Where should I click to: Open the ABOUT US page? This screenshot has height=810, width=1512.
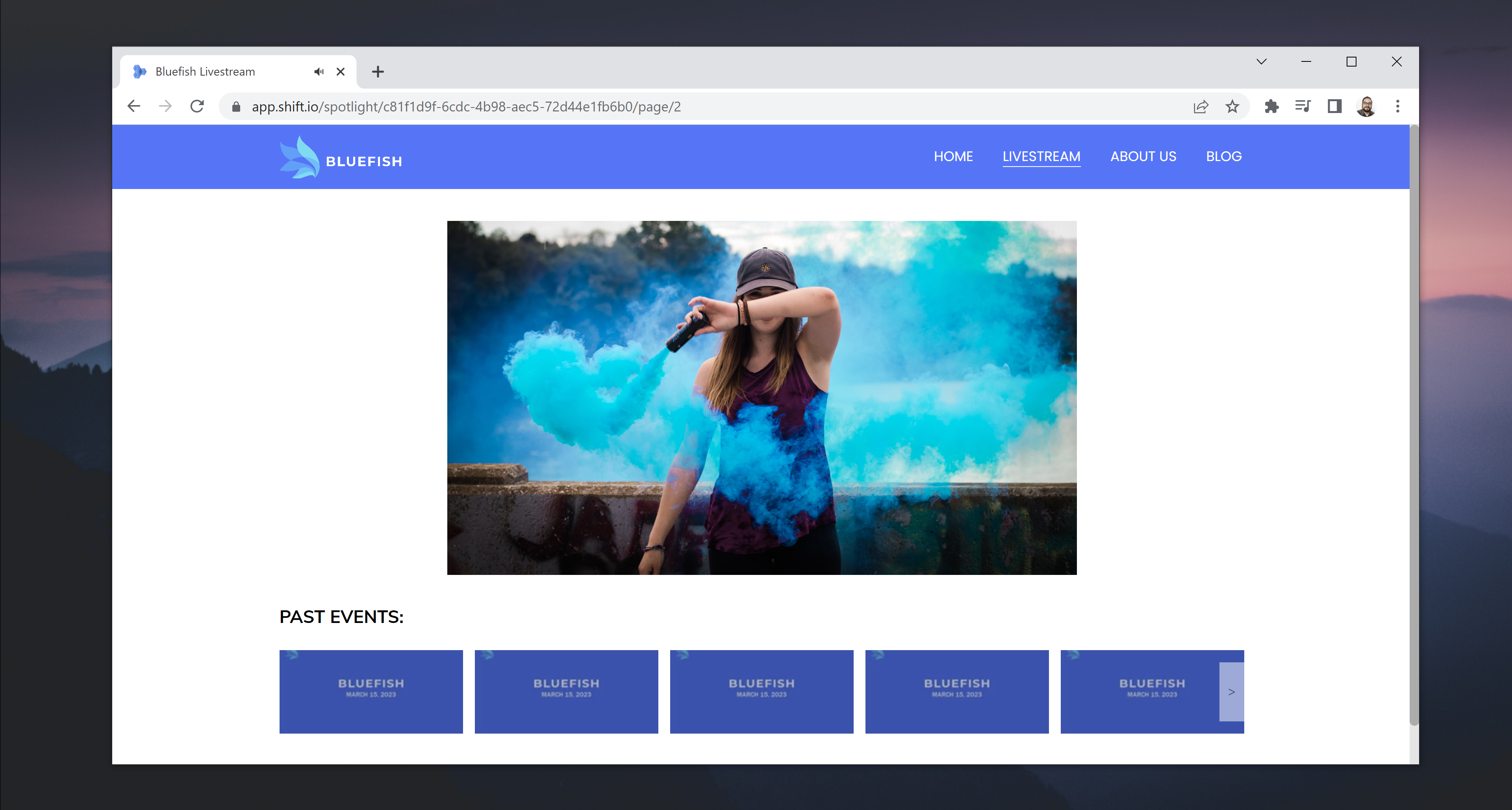tap(1143, 157)
